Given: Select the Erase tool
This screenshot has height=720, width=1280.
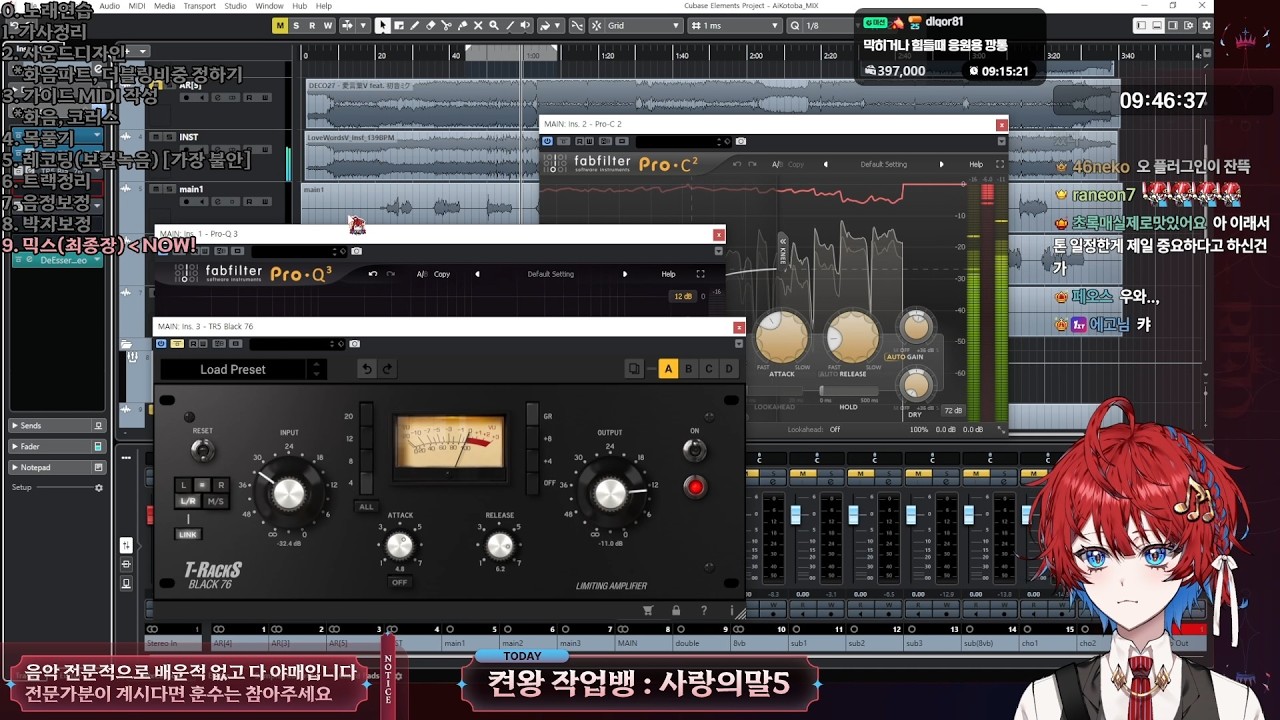Looking at the screenshot, I should pos(430,25).
